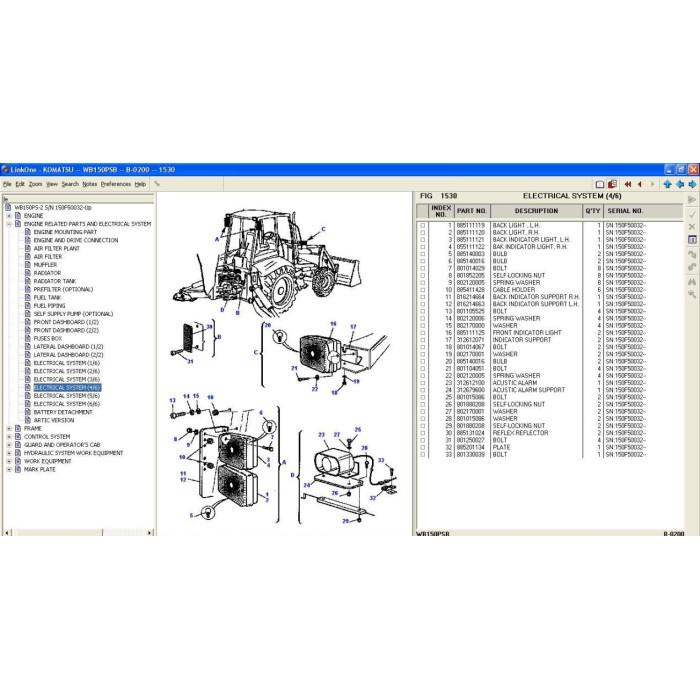Expand GUARD AND OPERATOR'S CAB node
The width and height of the screenshot is (700, 700).
9,445
